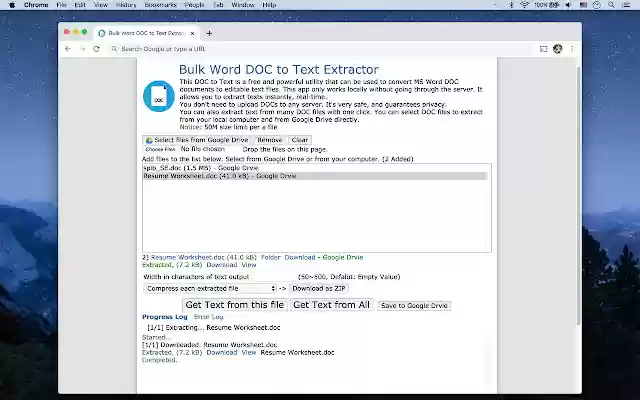Switch to the Progress Log tab

[x=164, y=317]
